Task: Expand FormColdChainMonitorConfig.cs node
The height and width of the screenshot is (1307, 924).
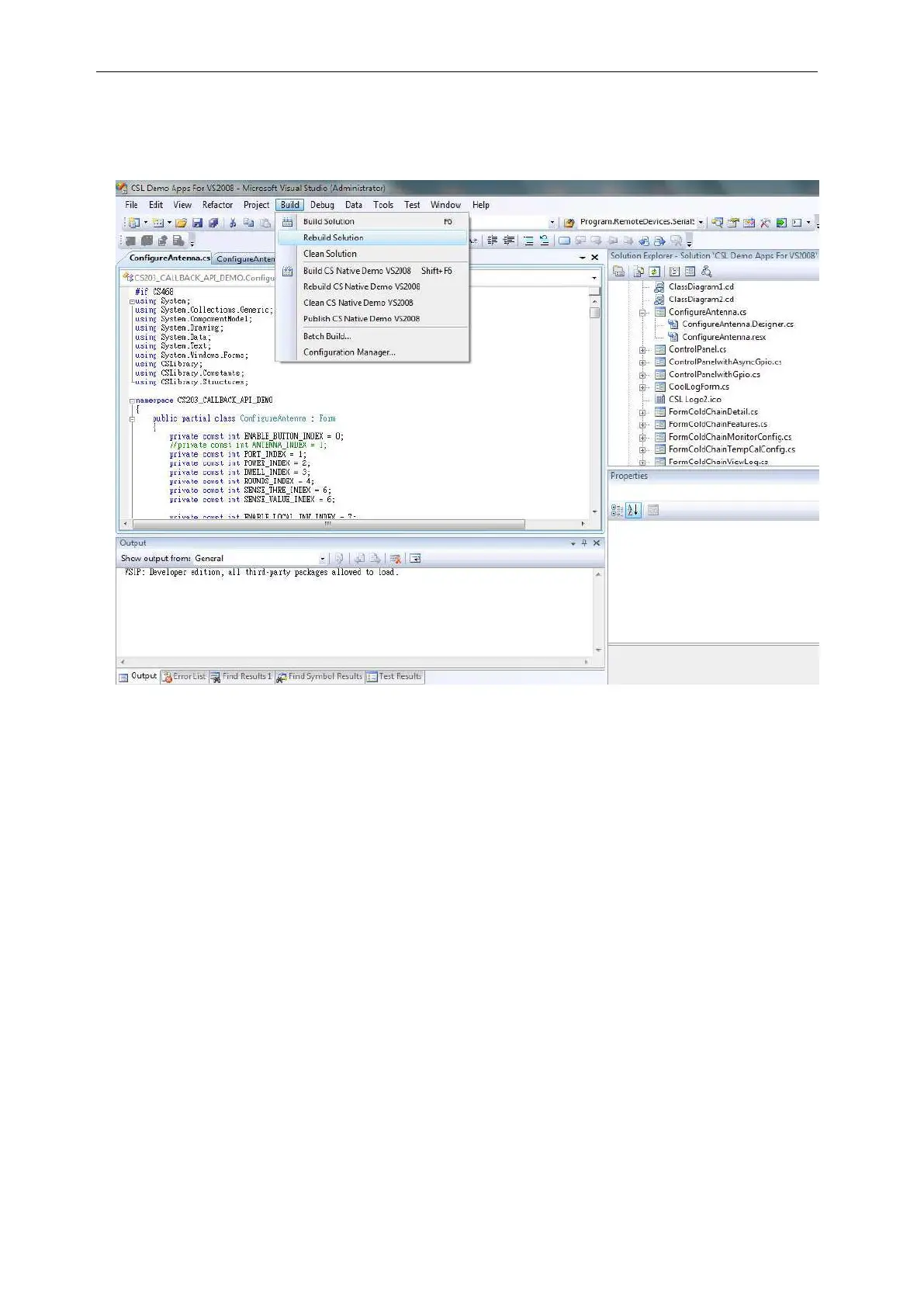Action: (642, 437)
